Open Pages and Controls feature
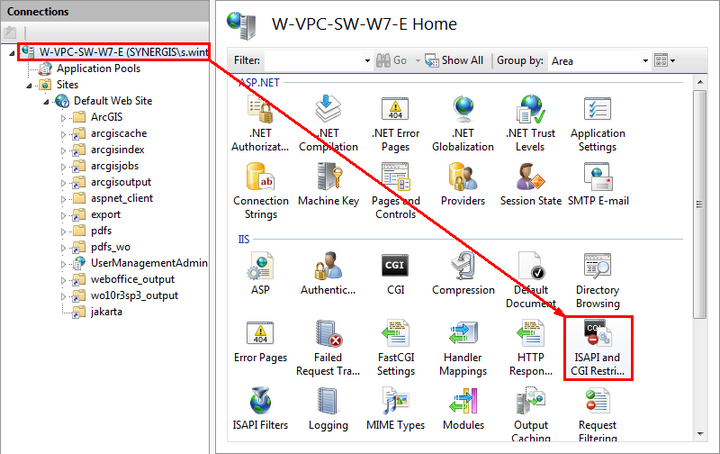 [x=395, y=191]
